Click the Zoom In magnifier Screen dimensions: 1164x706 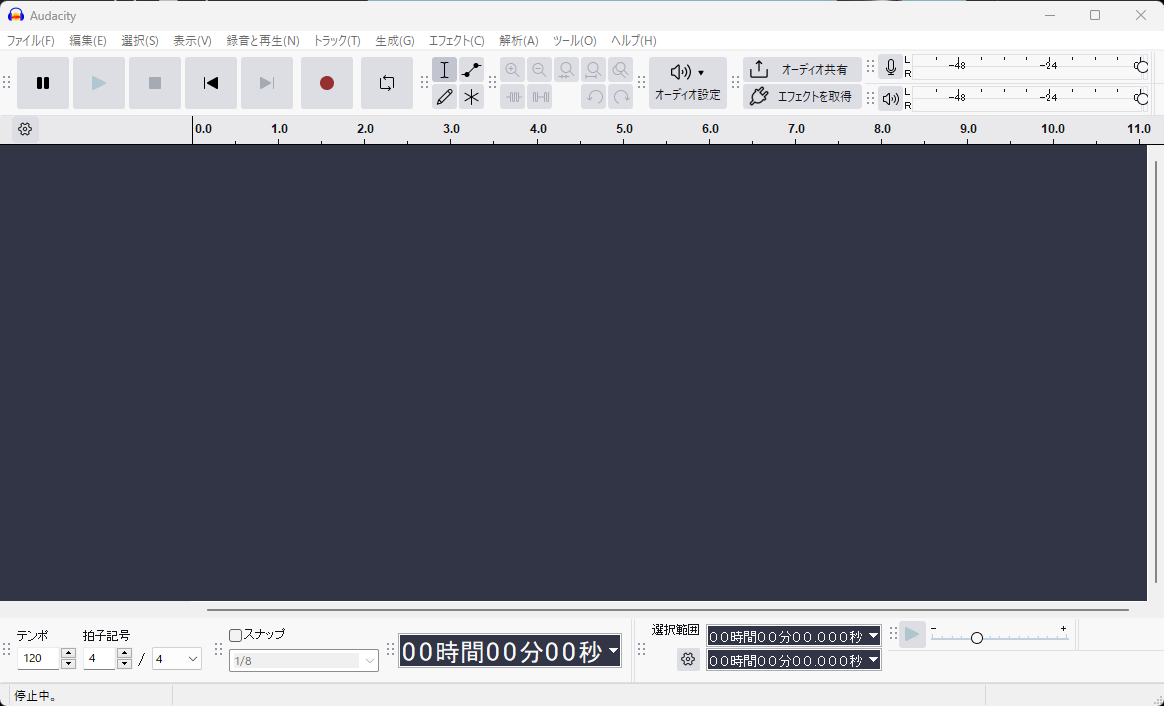point(512,70)
